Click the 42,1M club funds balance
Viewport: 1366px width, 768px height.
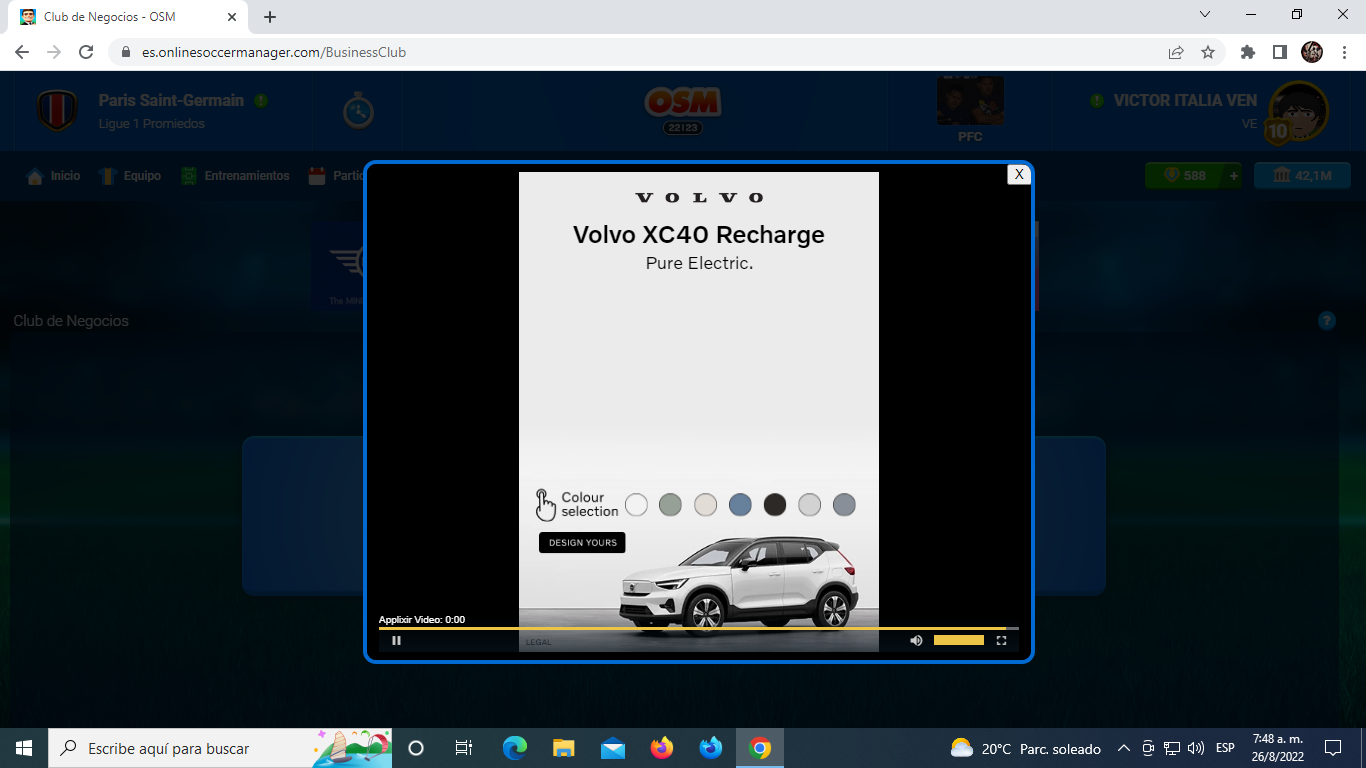point(1302,176)
